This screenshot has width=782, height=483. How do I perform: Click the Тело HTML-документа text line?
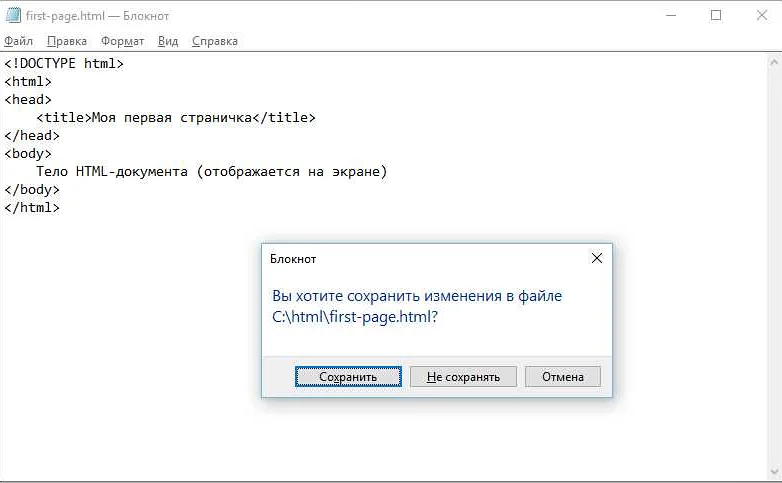coord(211,171)
